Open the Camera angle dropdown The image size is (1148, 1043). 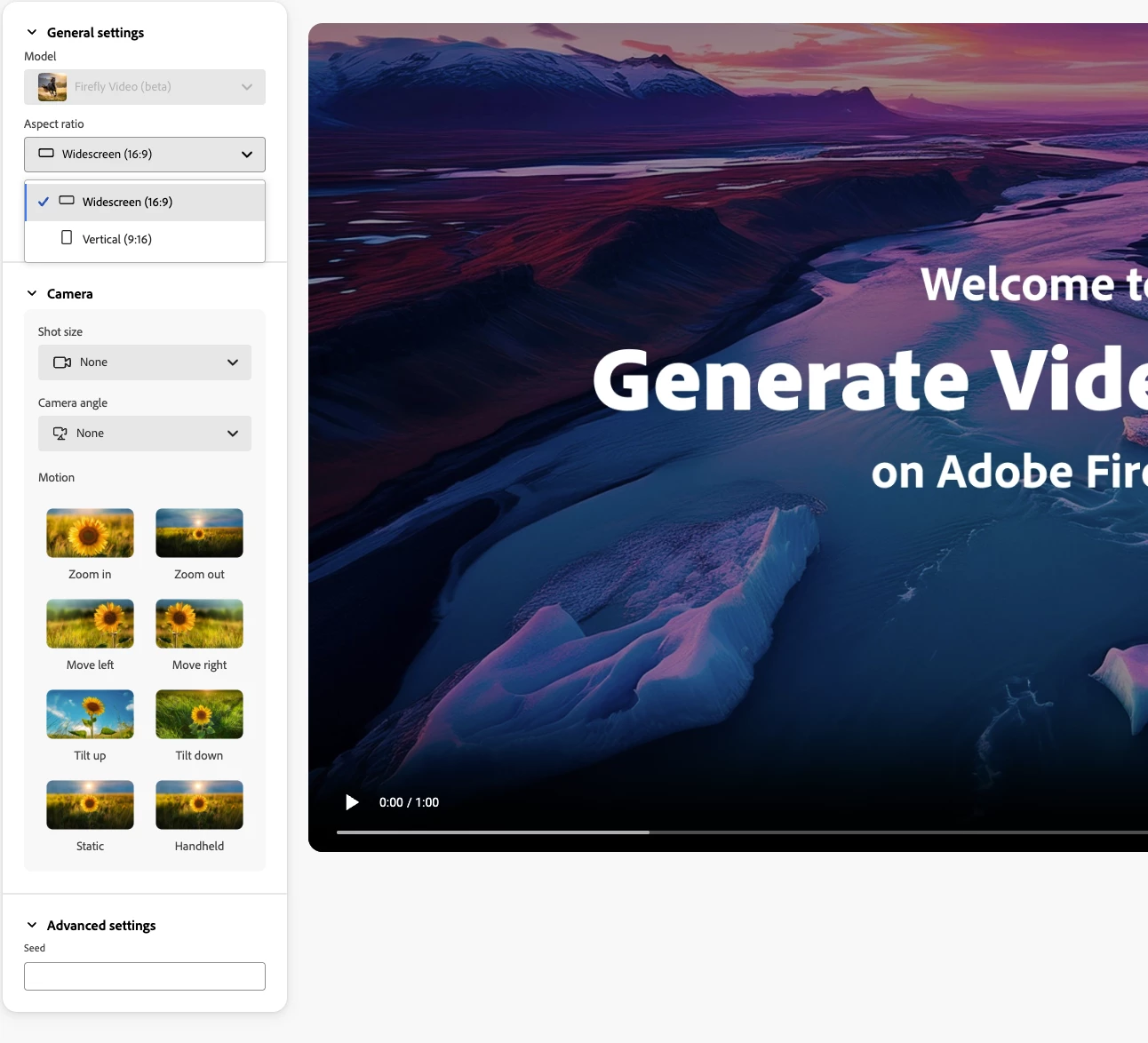[x=145, y=434]
